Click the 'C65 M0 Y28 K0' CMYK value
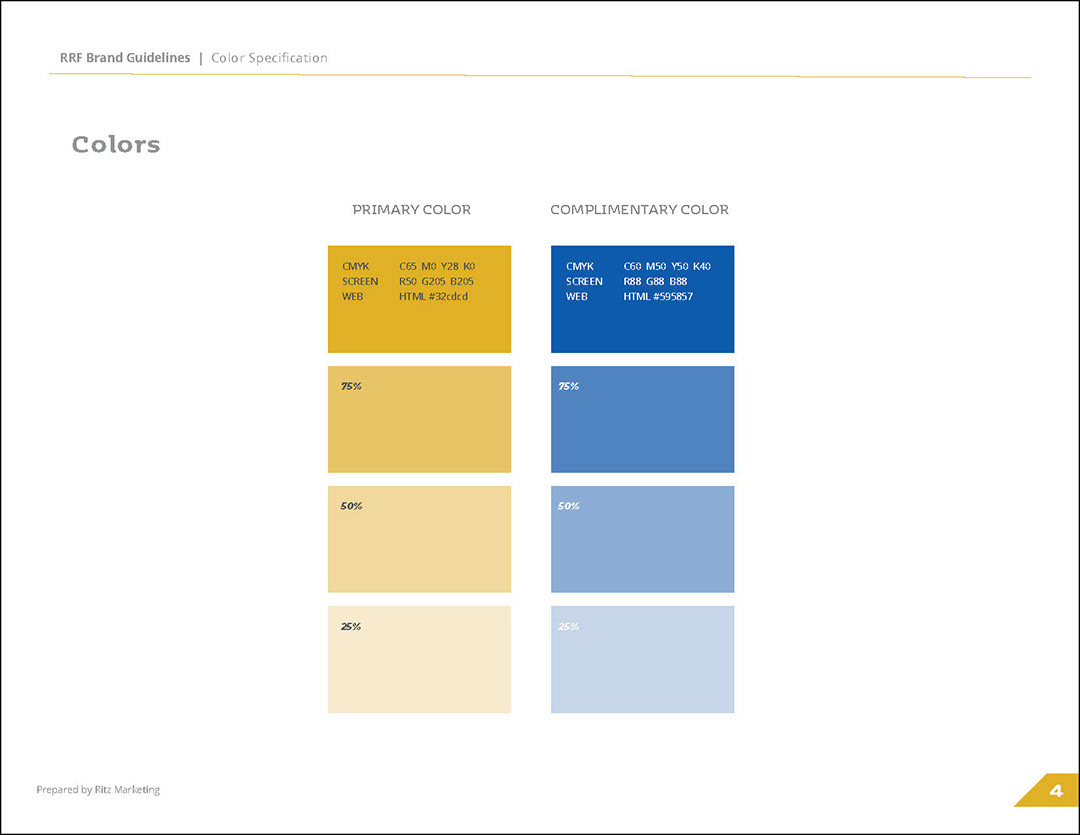The image size is (1080, 835). click(437, 266)
